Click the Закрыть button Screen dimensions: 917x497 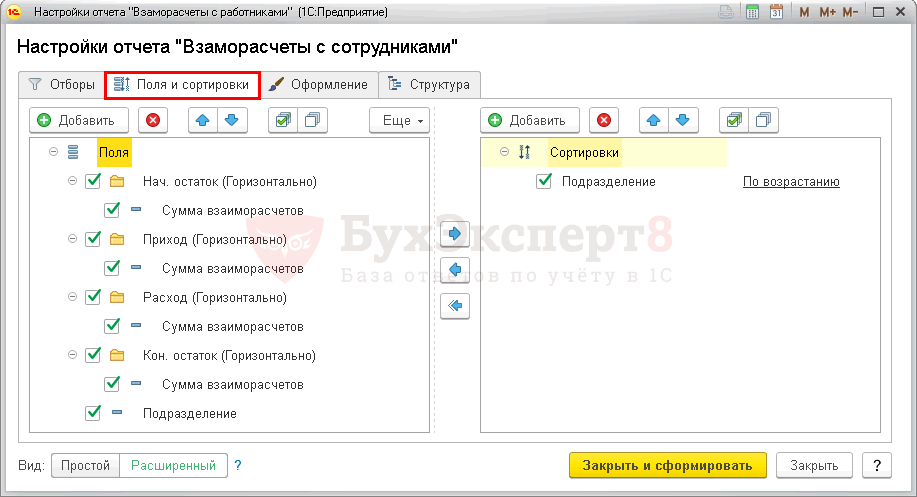point(814,465)
